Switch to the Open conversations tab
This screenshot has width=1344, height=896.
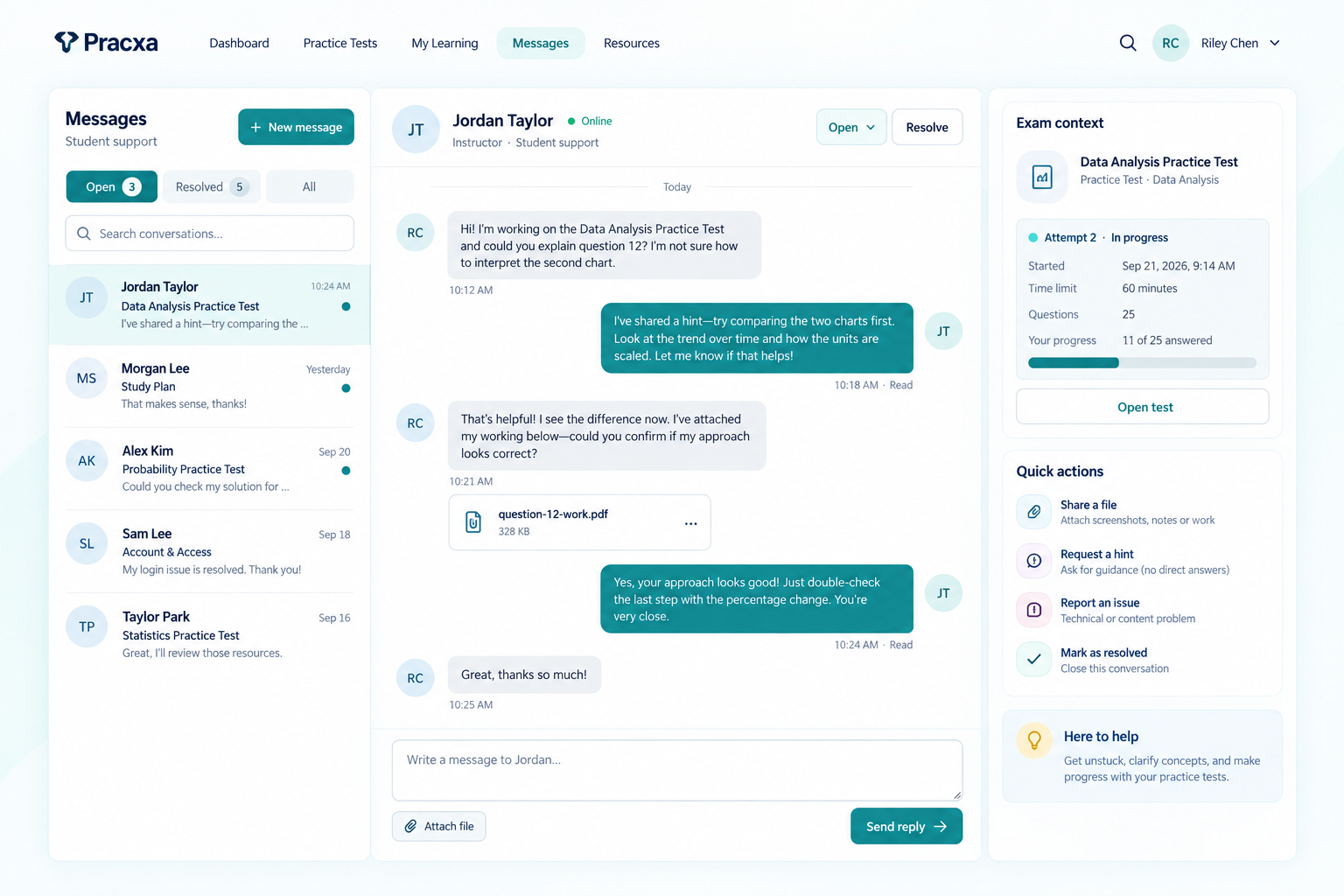point(112,186)
